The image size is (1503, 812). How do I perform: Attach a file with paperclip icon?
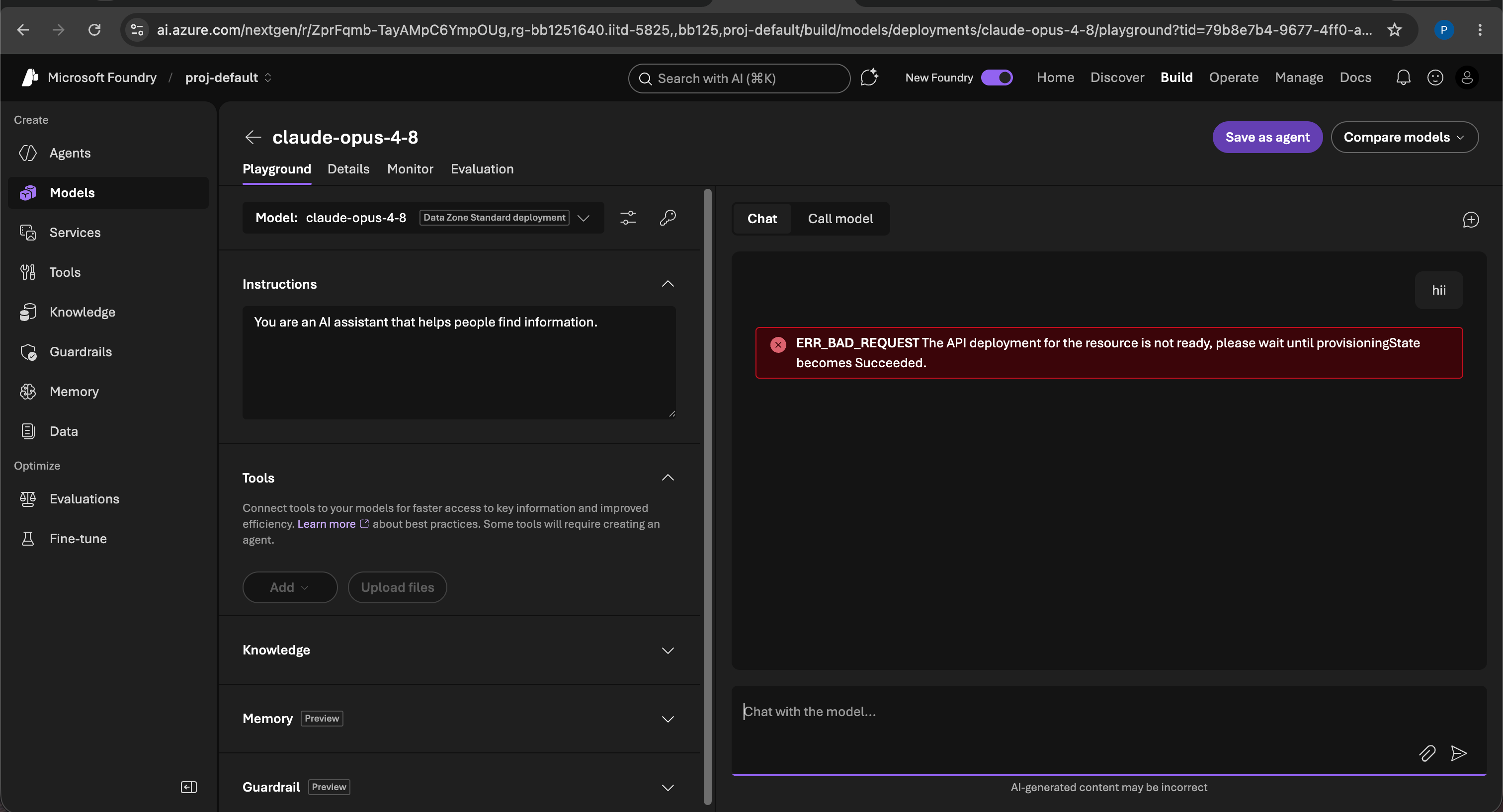tap(1426, 753)
